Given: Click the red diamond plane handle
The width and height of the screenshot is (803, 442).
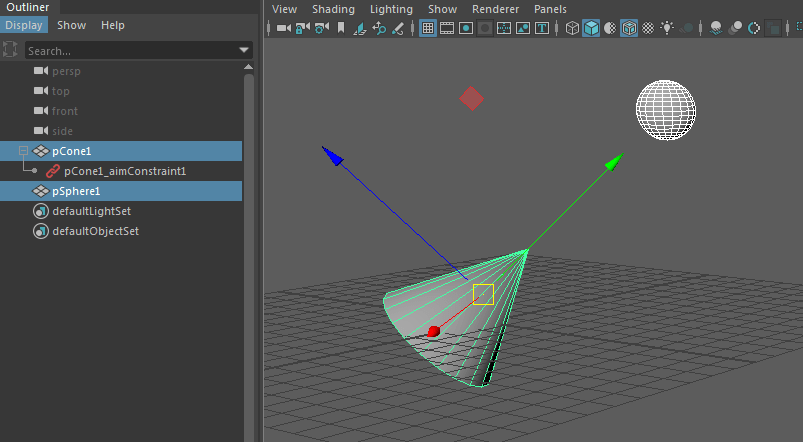Looking at the screenshot, I should (x=472, y=98).
